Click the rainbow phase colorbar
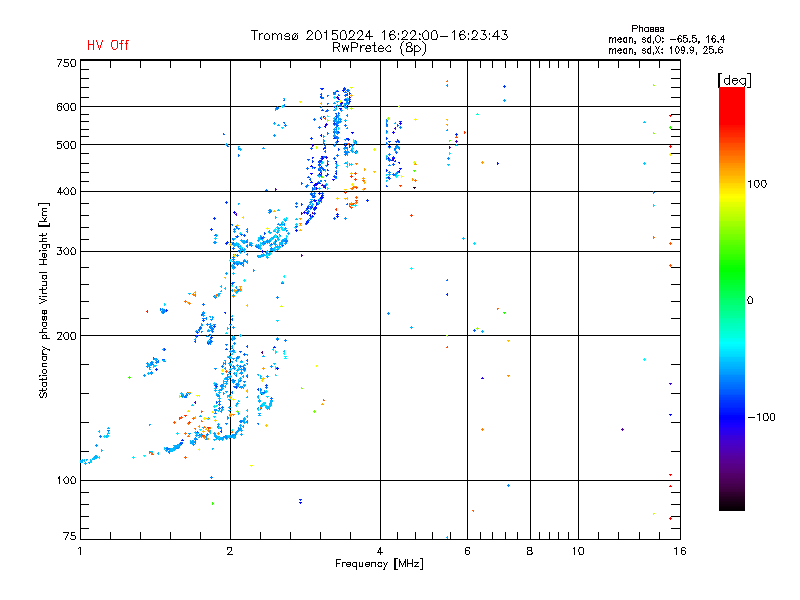Screen dimensions: 800x600 pos(732,298)
